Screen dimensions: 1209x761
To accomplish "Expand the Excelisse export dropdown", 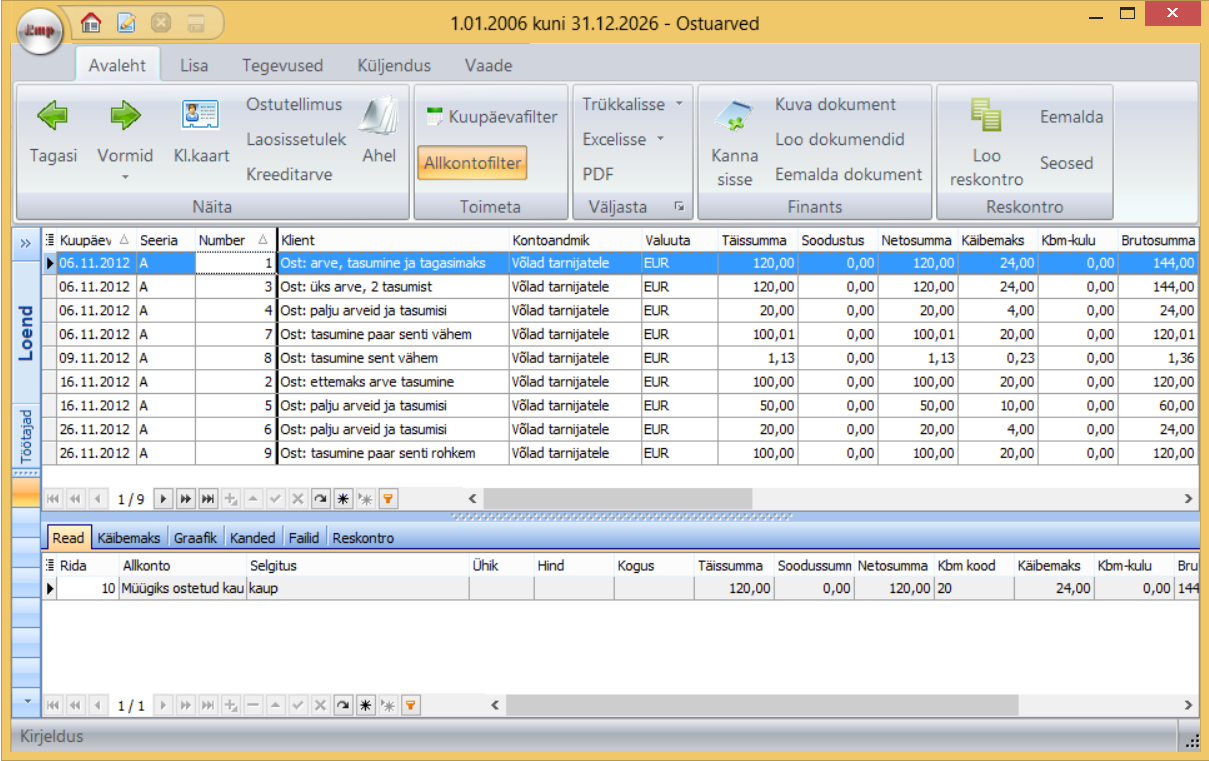I will pos(660,139).
